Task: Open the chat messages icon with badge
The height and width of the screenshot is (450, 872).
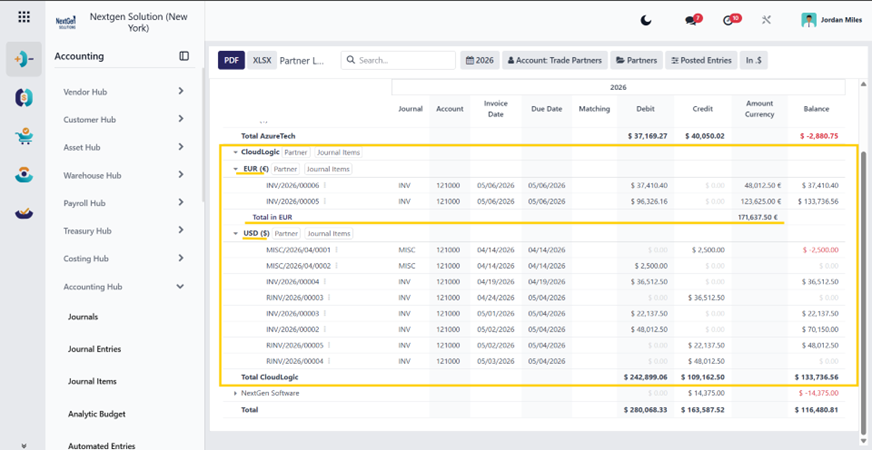Action: point(693,20)
